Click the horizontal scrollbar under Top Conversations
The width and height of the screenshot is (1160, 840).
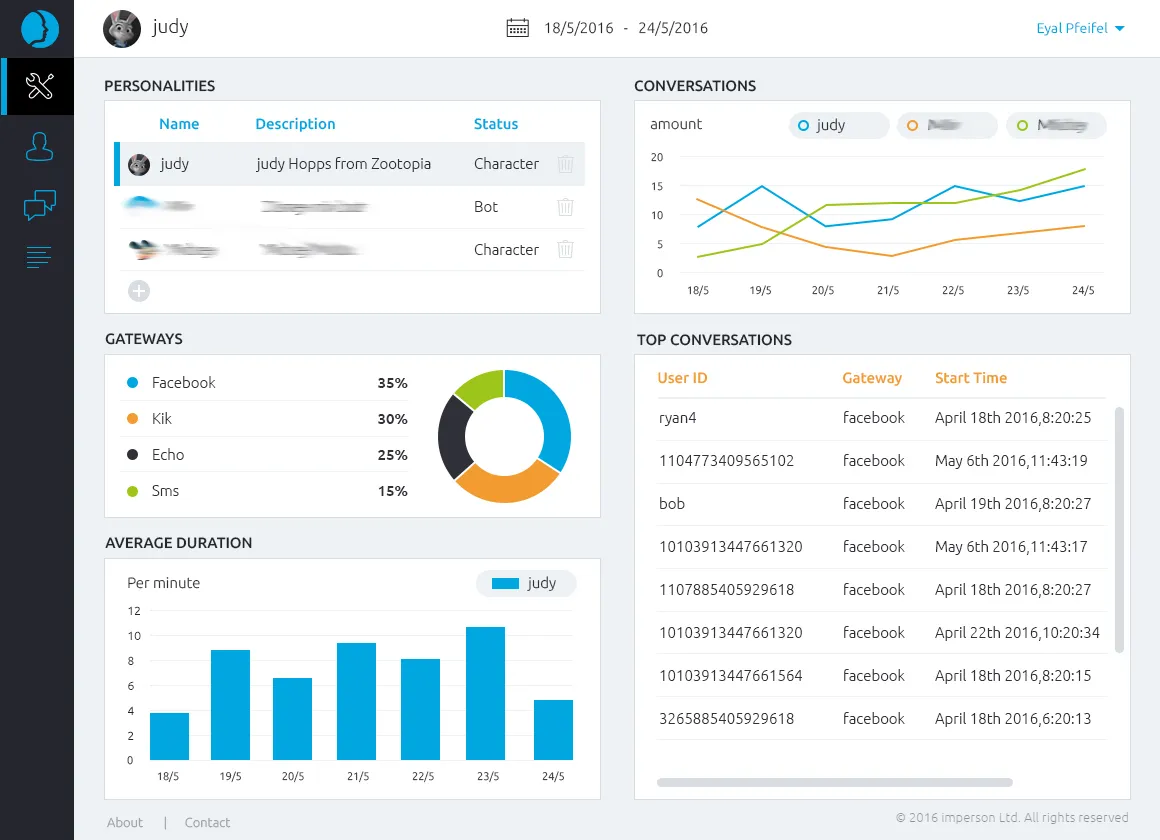coord(834,782)
